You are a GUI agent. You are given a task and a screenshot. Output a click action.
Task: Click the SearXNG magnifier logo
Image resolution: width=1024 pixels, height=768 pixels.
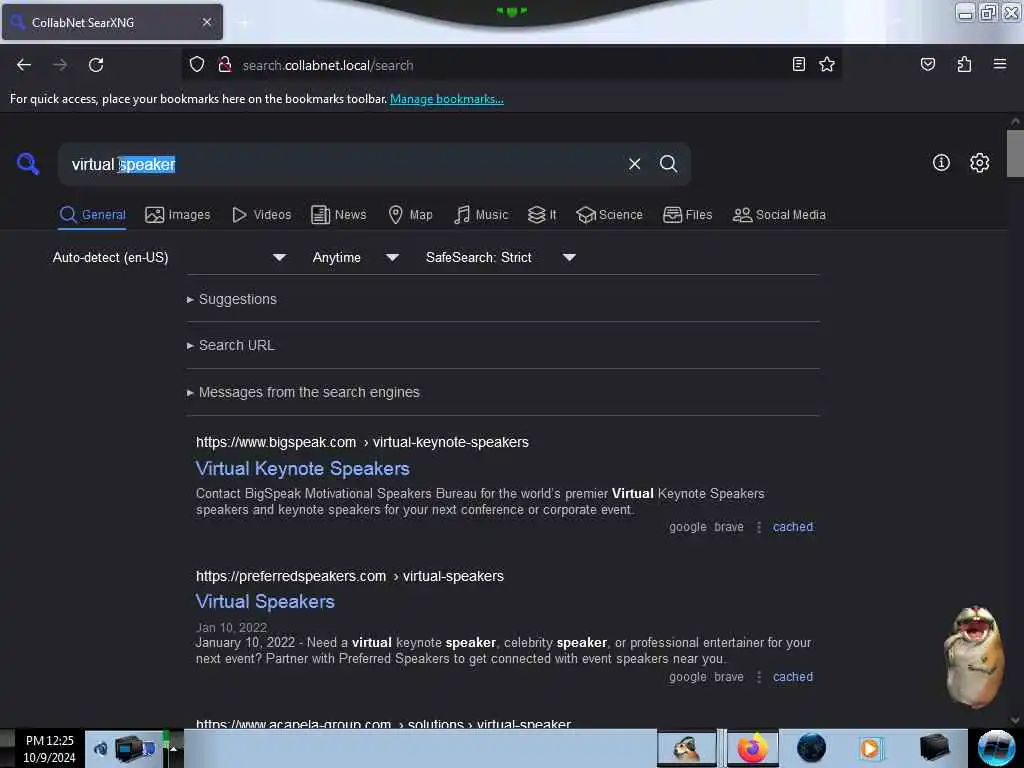(x=28, y=163)
